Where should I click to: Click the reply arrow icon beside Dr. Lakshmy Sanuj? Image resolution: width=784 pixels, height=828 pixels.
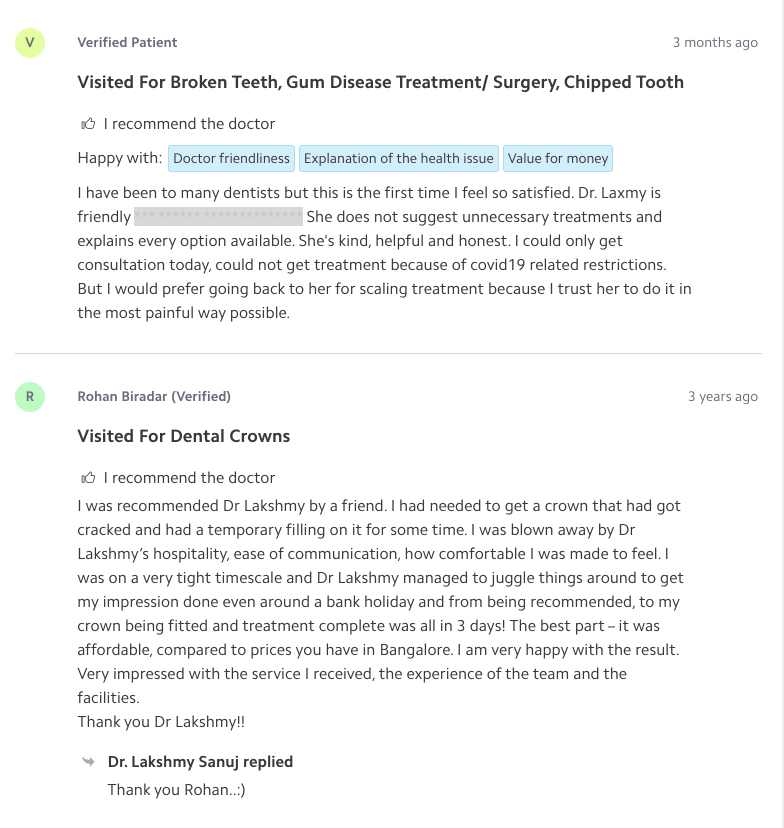point(89,762)
